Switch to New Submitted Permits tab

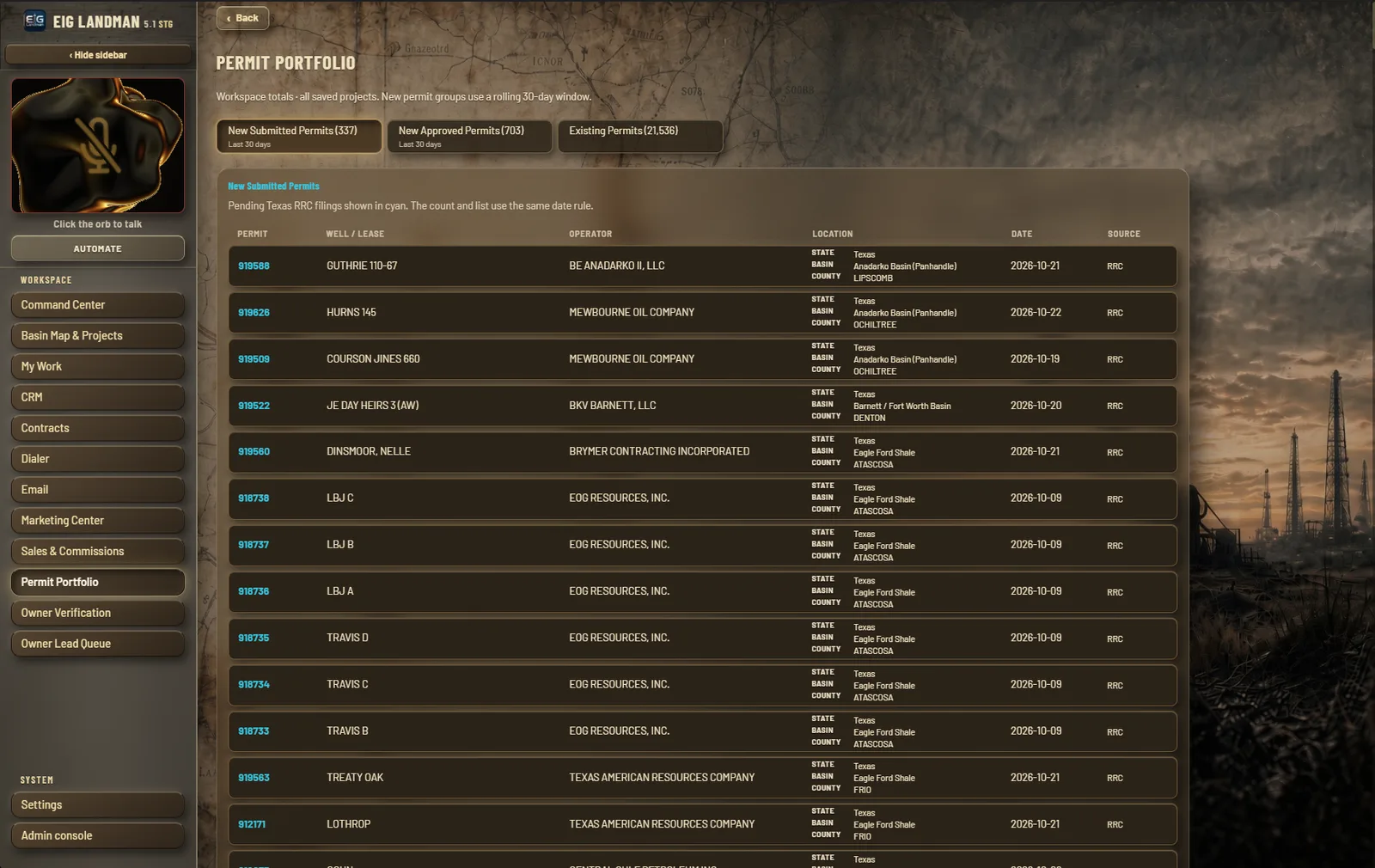[299, 136]
